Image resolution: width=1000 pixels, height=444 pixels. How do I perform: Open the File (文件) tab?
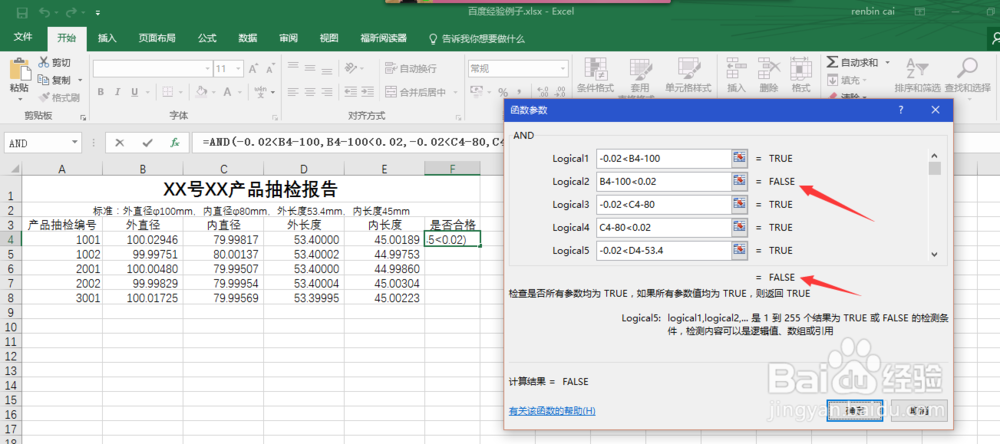pyautogui.click(x=23, y=38)
